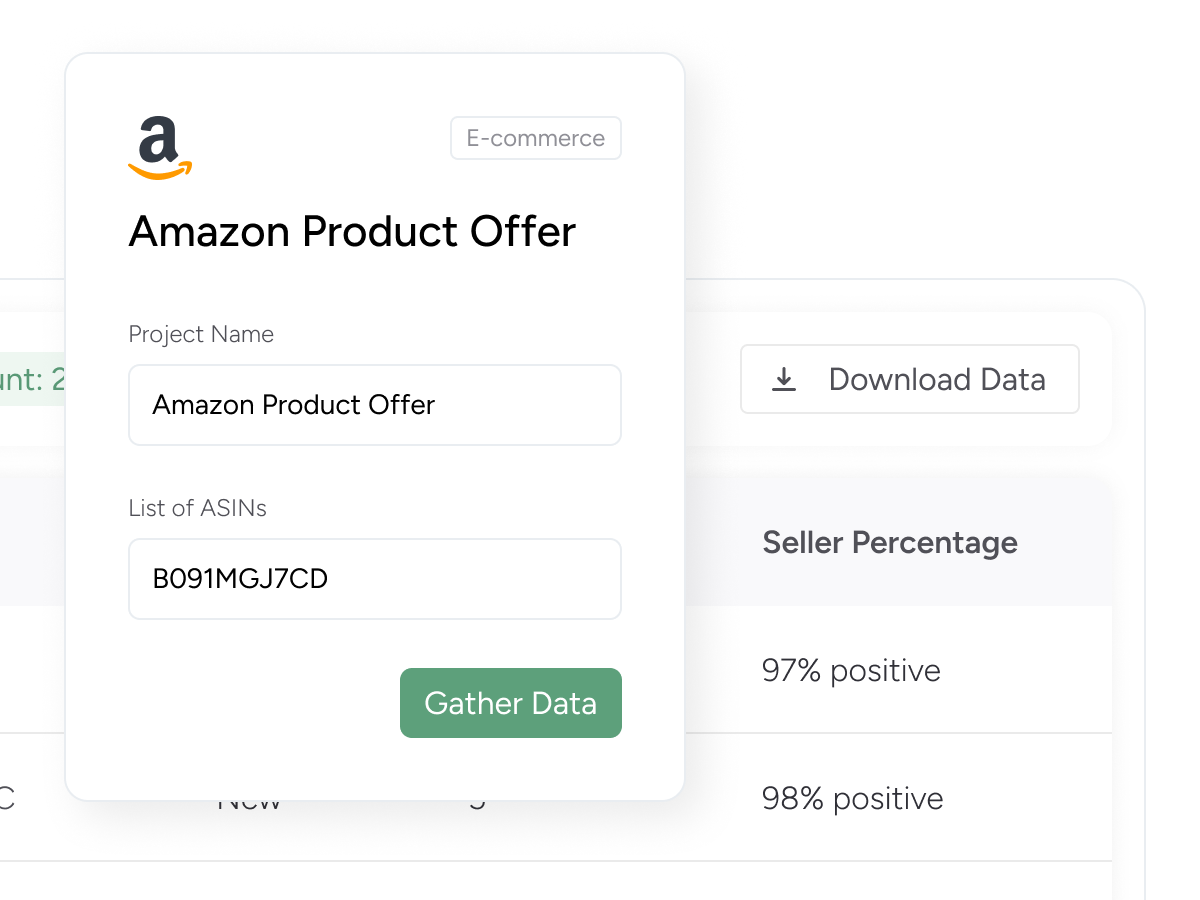The height and width of the screenshot is (900, 1200).
Task: Click the green count badge
Action: click(32, 380)
